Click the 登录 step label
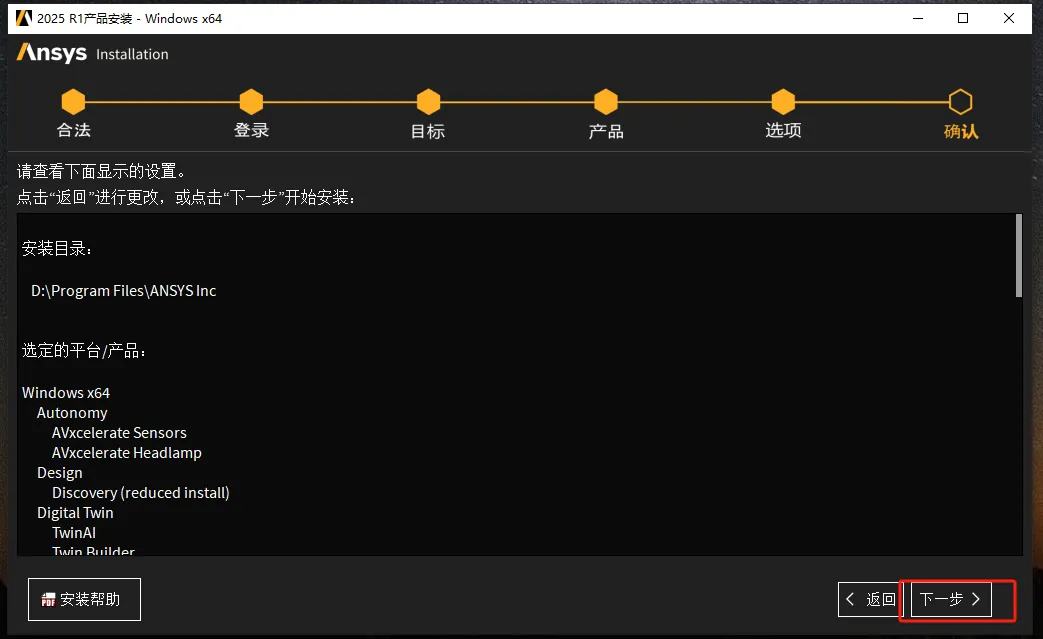Screen dimensions: 1043x639 click(x=251, y=130)
